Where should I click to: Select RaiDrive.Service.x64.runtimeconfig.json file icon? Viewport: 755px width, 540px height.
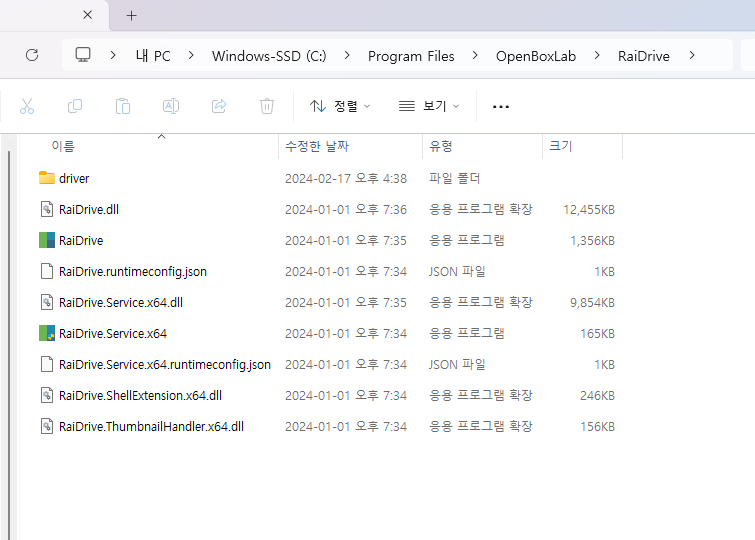coord(47,364)
